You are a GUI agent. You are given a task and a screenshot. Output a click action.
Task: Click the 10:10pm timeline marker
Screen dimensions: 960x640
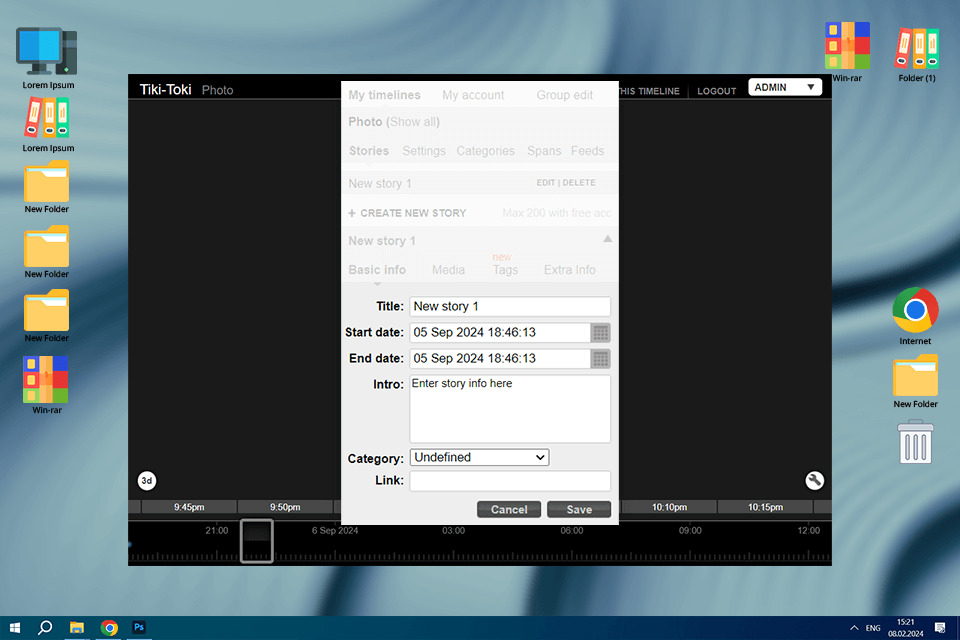(x=669, y=507)
